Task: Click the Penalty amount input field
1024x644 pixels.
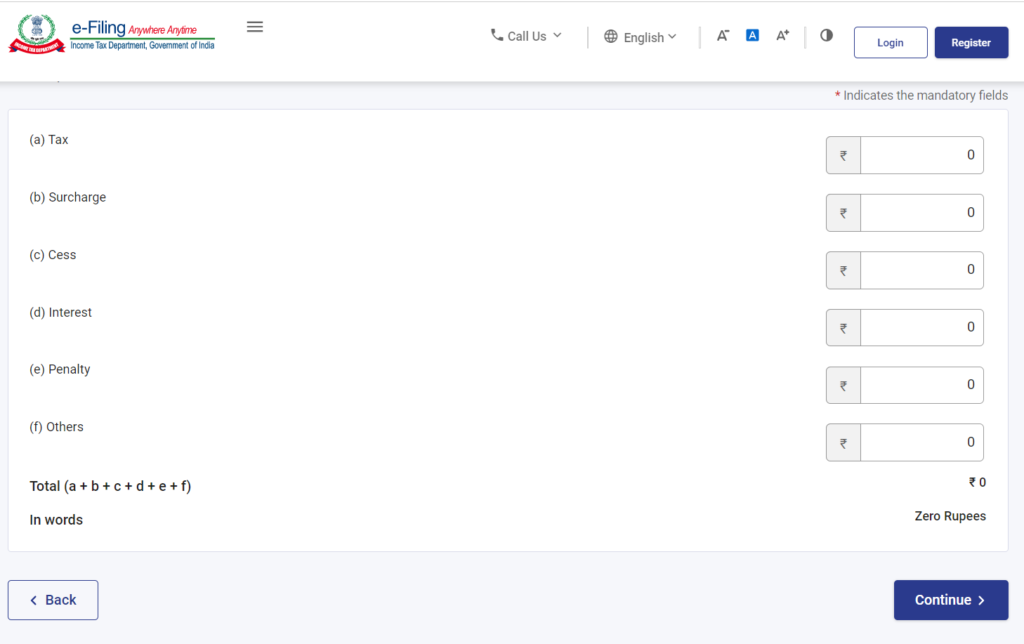Action: [920, 385]
